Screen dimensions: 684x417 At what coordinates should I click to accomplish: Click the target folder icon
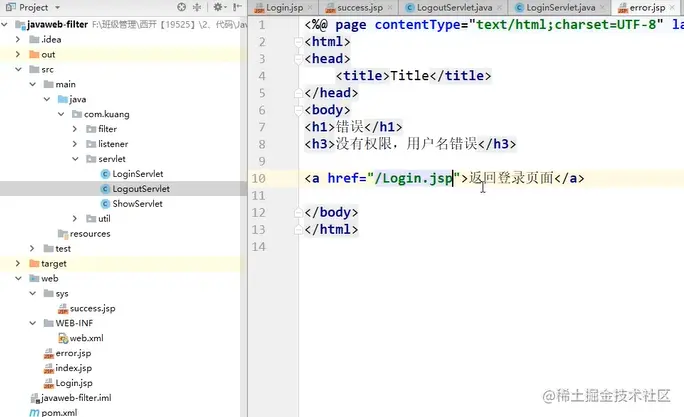coord(34,263)
